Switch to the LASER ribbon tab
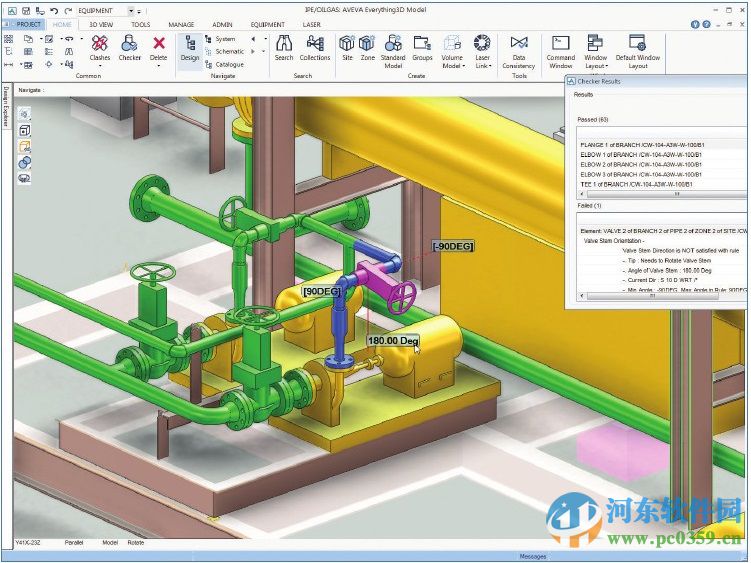Image resolution: width=751 pixels, height=563 pixels. click(312, 24)
